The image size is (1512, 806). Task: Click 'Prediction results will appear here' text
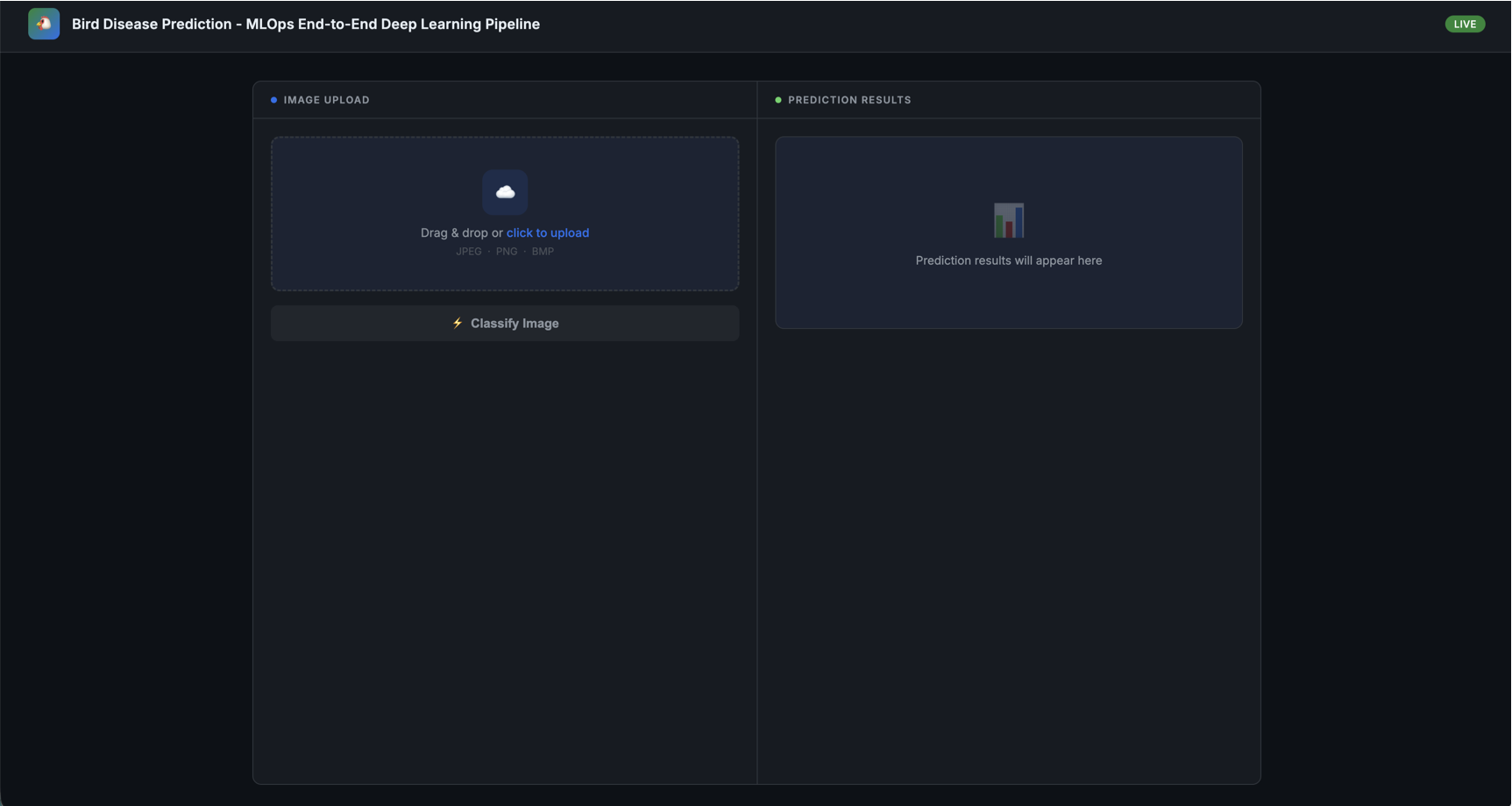pyautogui.click(x=1009, y=260)
